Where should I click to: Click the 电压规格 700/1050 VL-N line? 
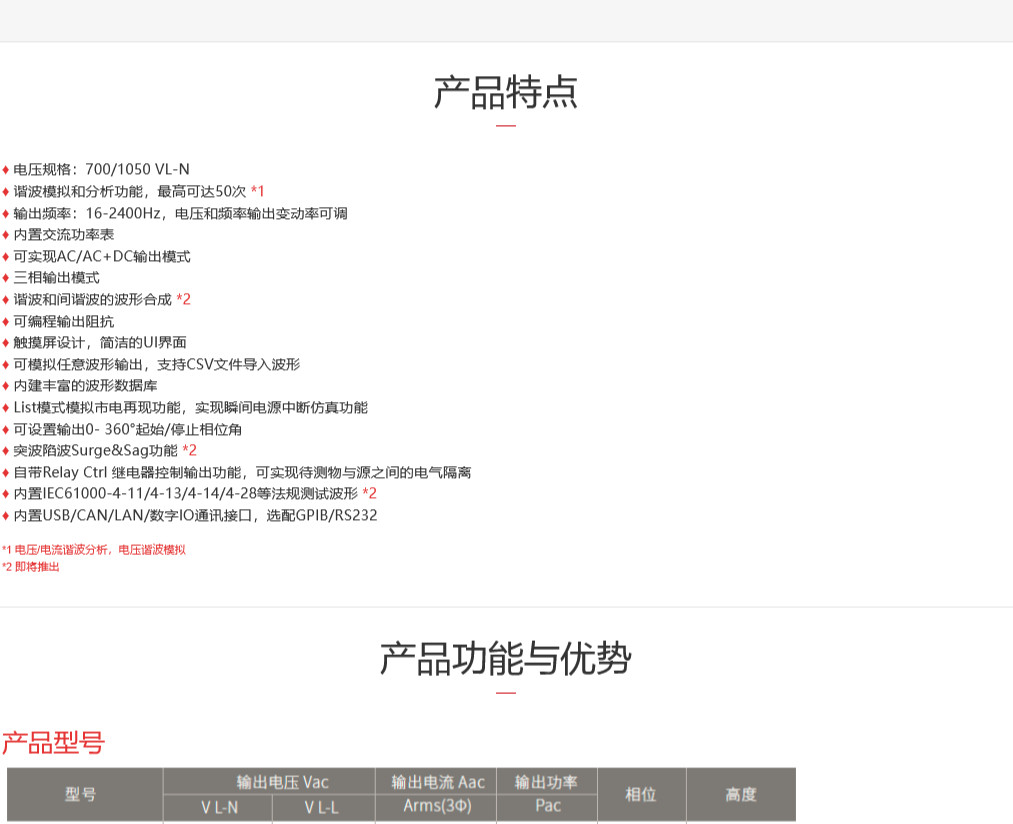100,169
